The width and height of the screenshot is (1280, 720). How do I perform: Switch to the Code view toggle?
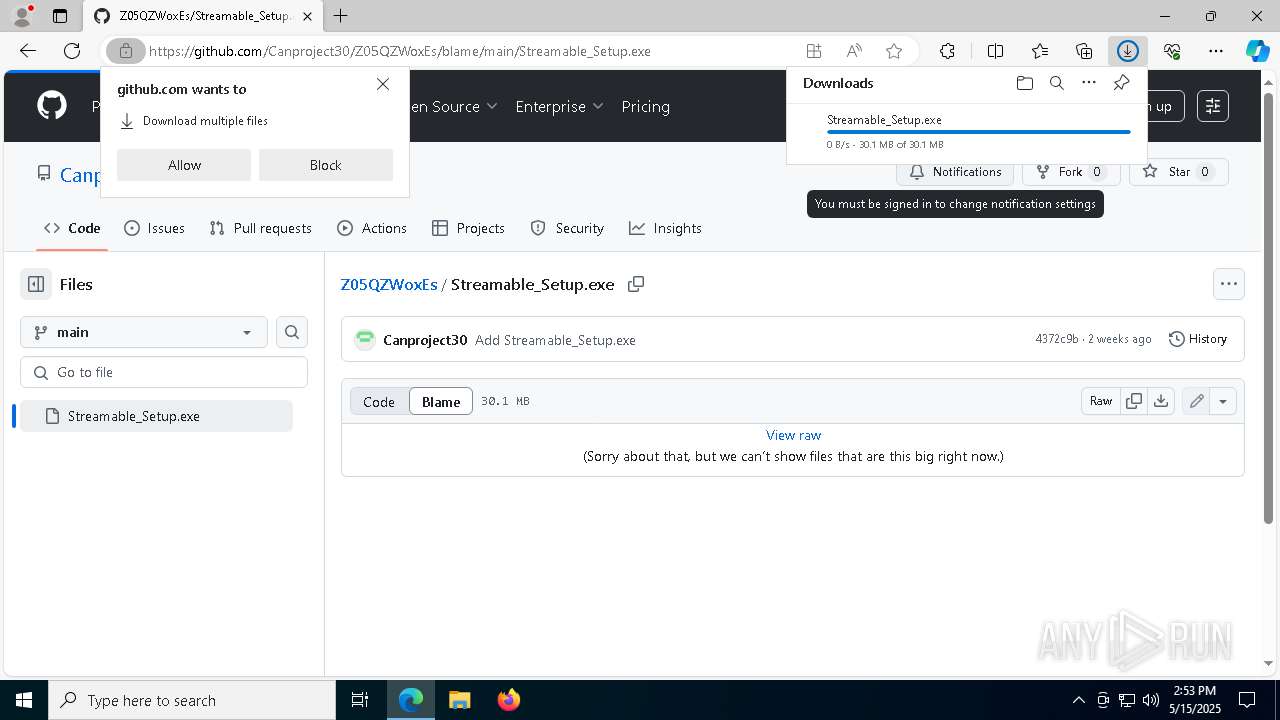point(379,401)
